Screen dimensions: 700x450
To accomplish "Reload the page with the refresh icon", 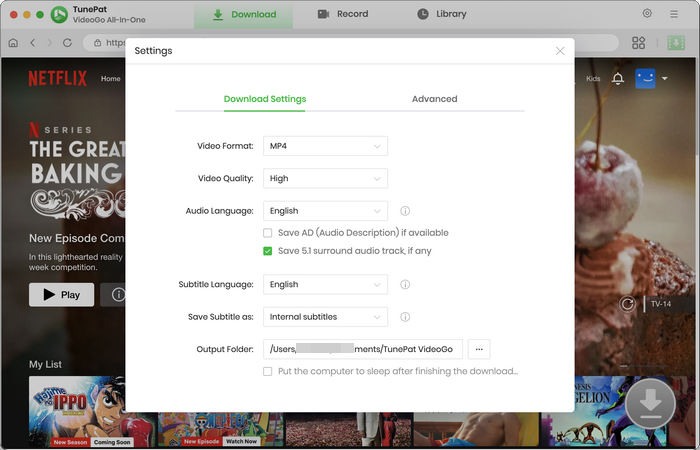I will 67,43.
